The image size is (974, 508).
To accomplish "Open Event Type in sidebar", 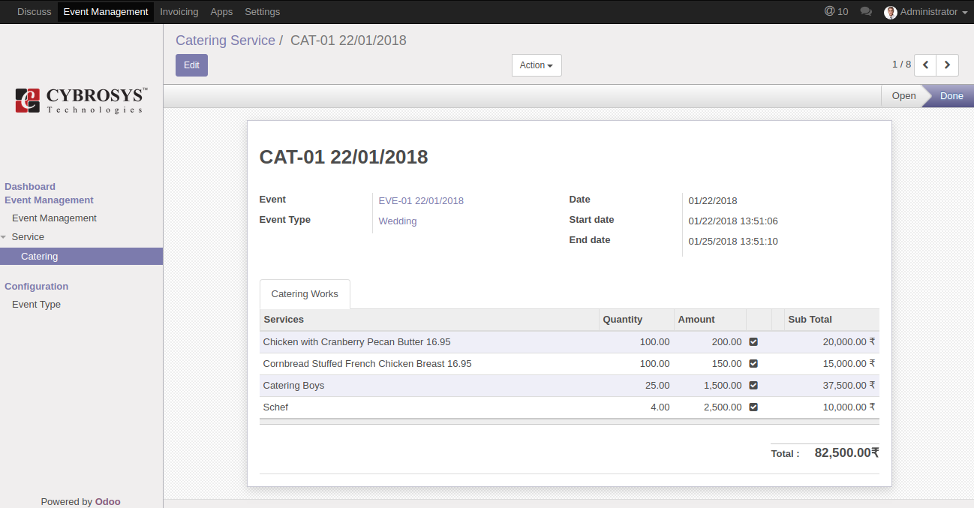I will 37,304.
